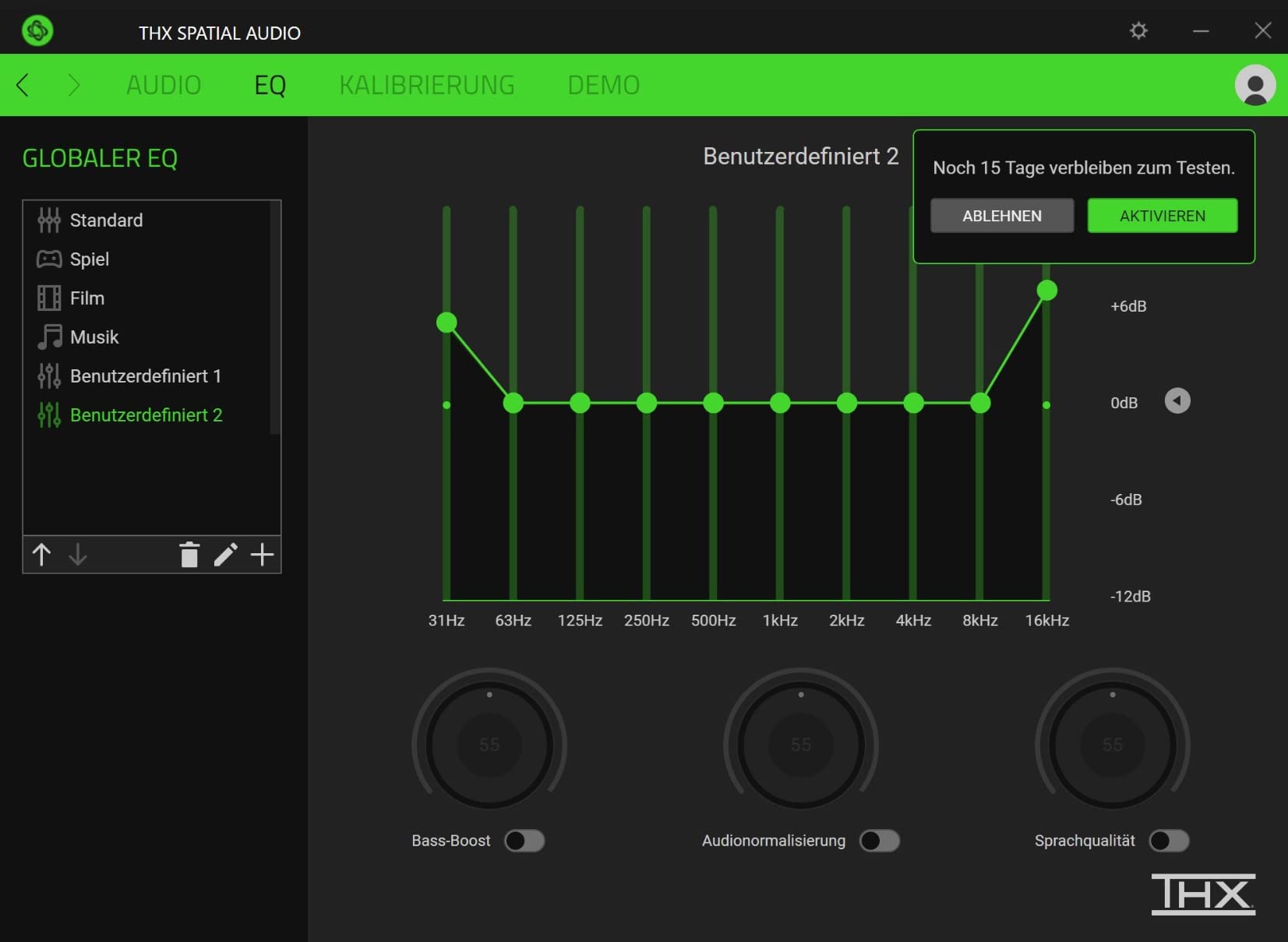Select the Benutzerdefiniert 1 preset
The width and height of the screenshot is (1288, 942).
click(x=146, y=376)
